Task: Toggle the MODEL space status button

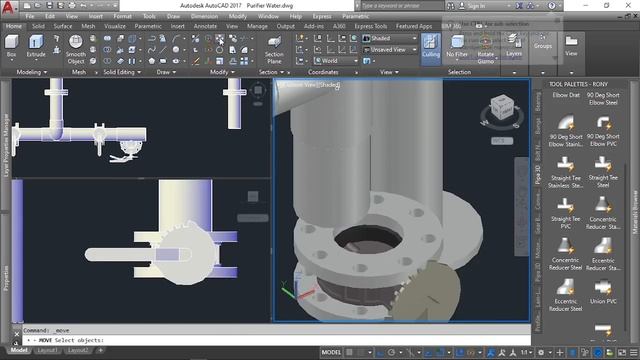Action: 331,352
